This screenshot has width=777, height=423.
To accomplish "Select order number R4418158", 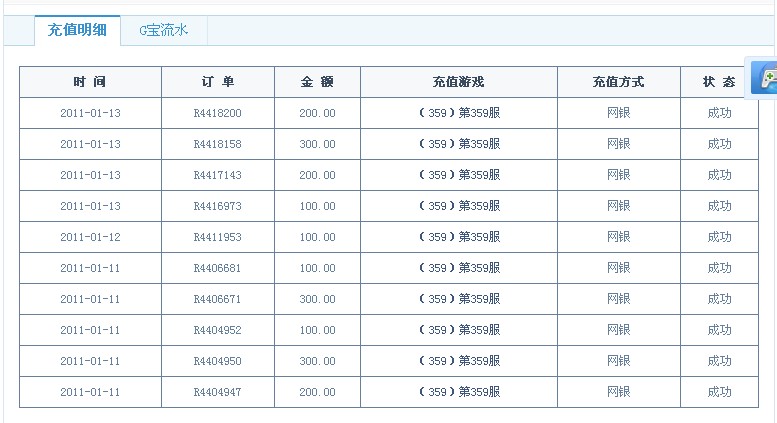I will (218, 144).
